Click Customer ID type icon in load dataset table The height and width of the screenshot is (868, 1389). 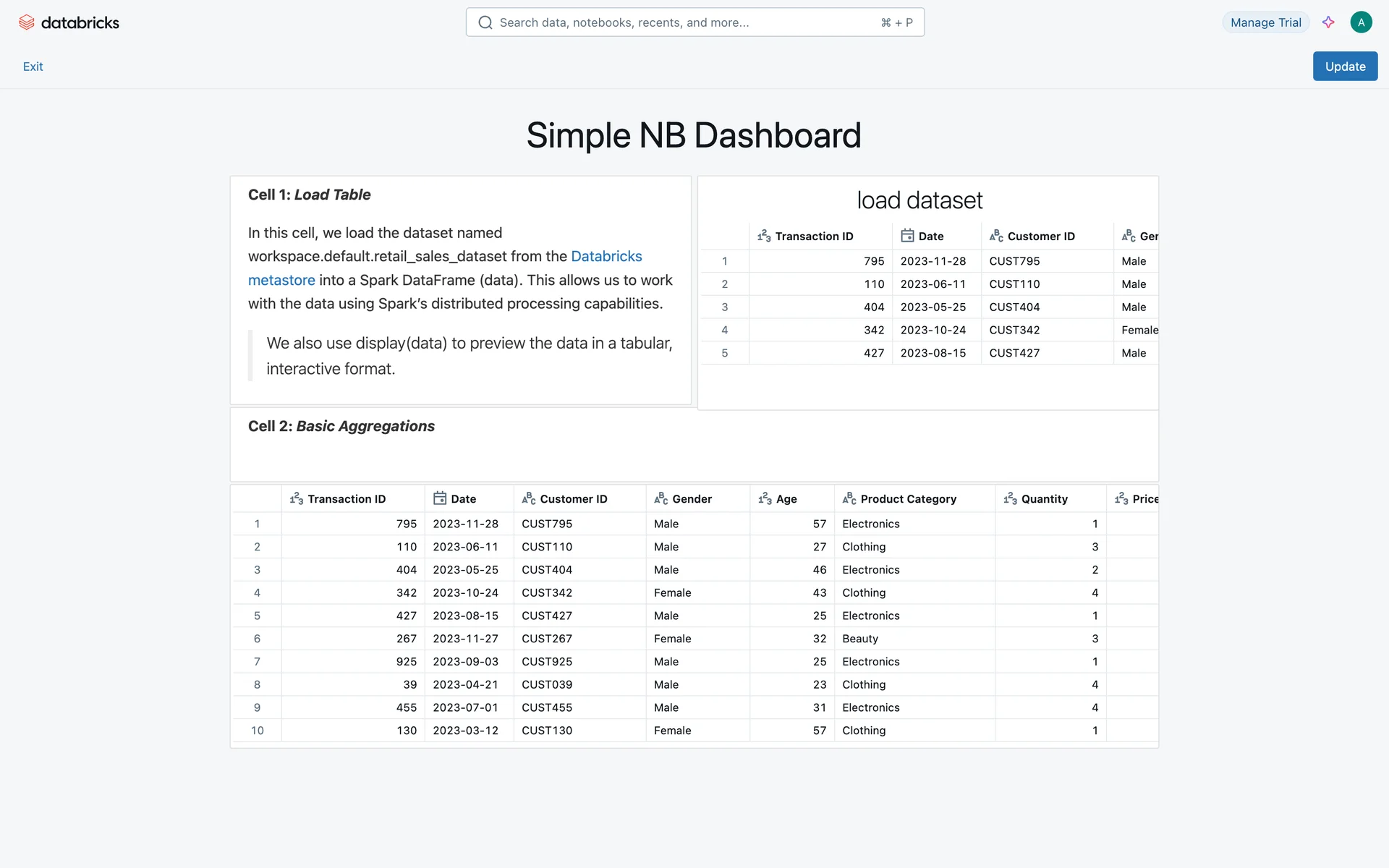click(x=996, y=236)
